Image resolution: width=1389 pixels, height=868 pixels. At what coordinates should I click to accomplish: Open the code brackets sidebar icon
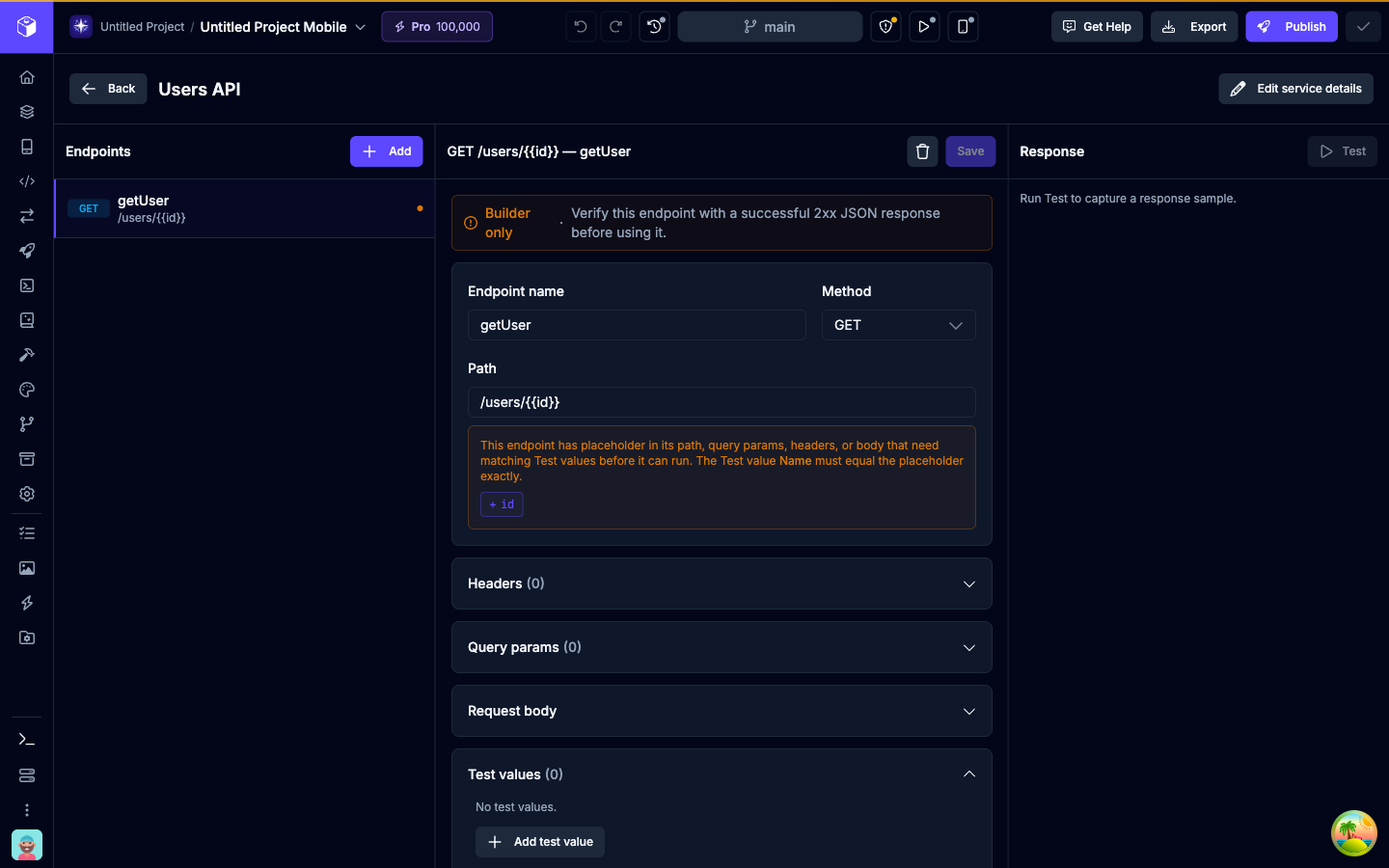pyautogui.click(x=27, y=181)
